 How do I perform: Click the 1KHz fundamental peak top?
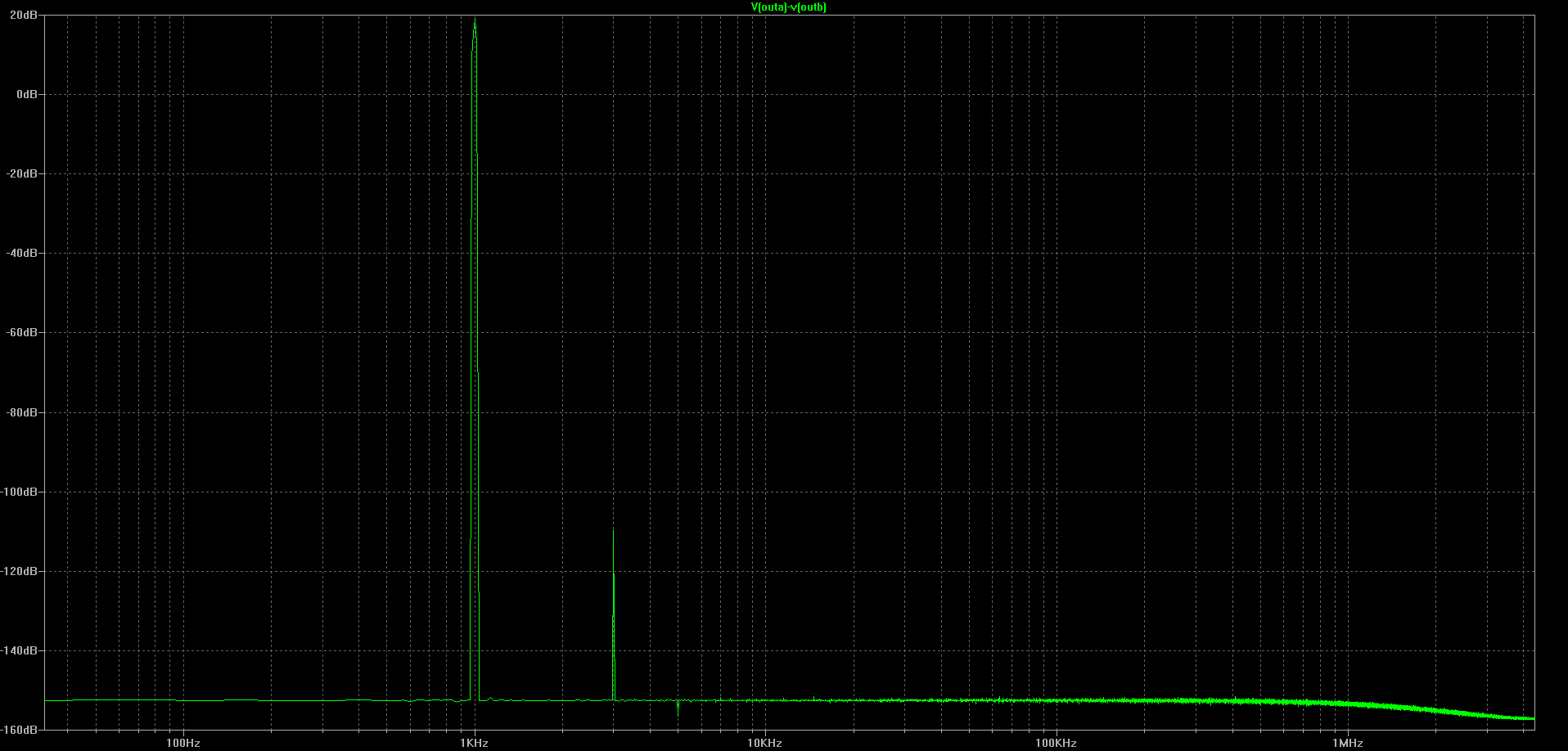(x=475, y=20)
